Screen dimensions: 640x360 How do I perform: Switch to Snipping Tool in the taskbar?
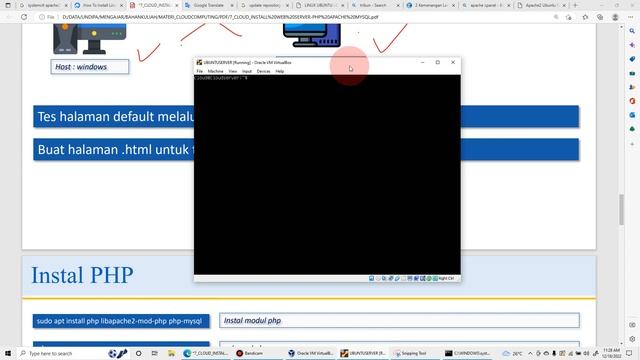414,353
